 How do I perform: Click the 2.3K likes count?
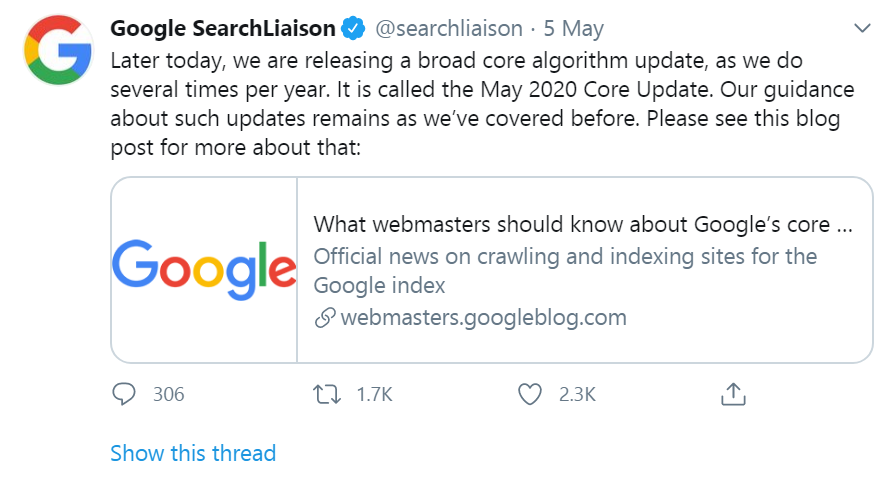577,394
